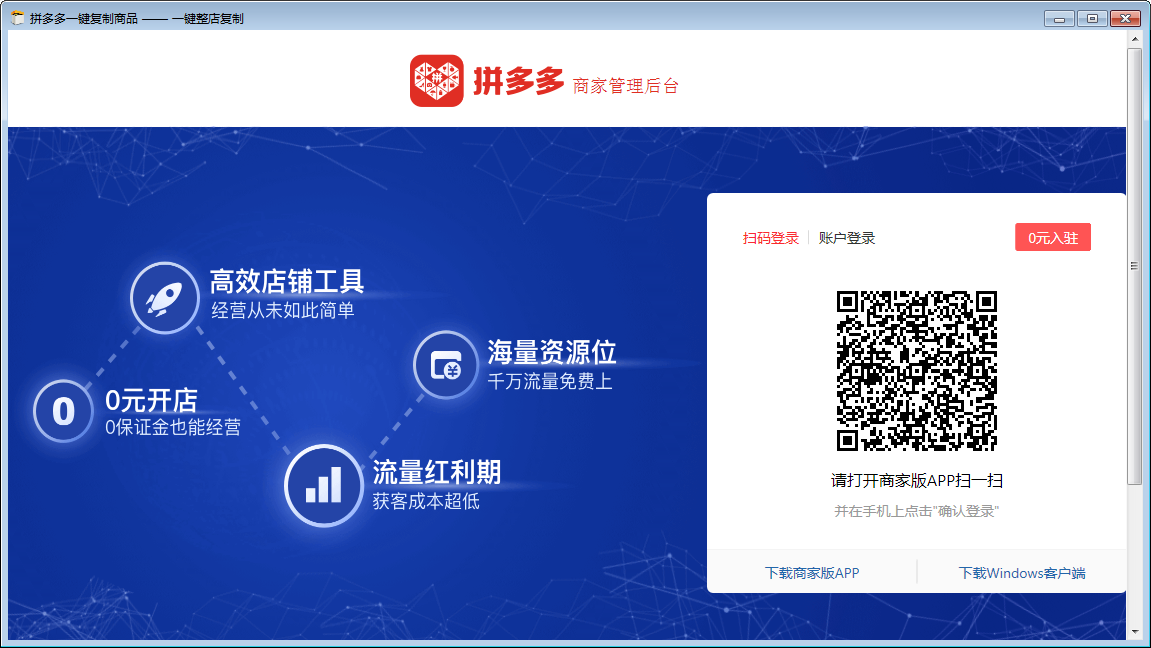Click the app icon in the title bar
Viewport: 1151px width, 648px height.
(18, 18)
